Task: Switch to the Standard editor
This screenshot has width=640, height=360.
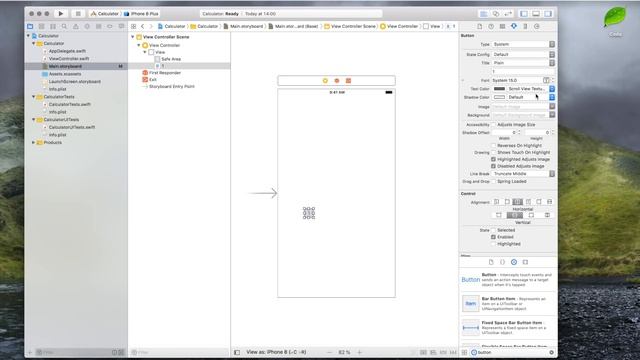Action: pyautogui.click(x=484, y=14)
